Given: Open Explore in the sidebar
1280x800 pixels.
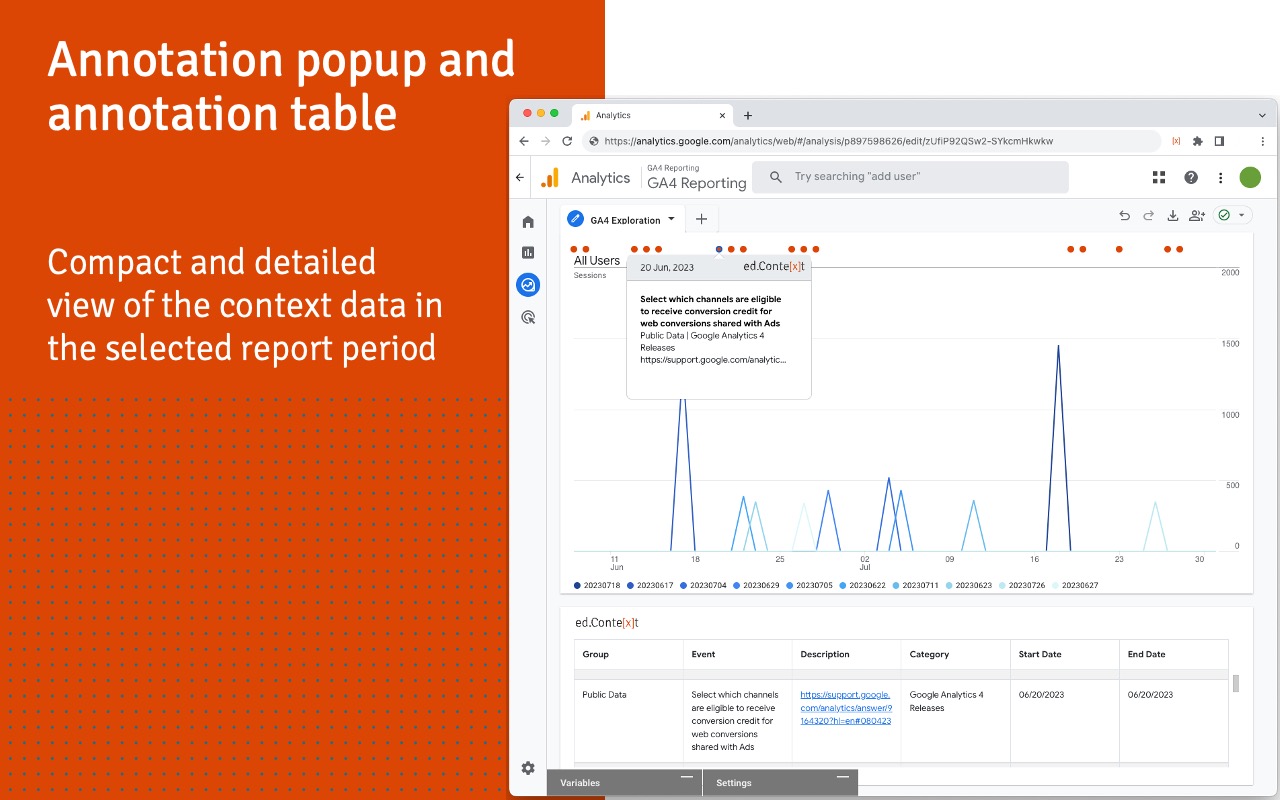Looking at the screenshot, I should (x=528, y=285).
